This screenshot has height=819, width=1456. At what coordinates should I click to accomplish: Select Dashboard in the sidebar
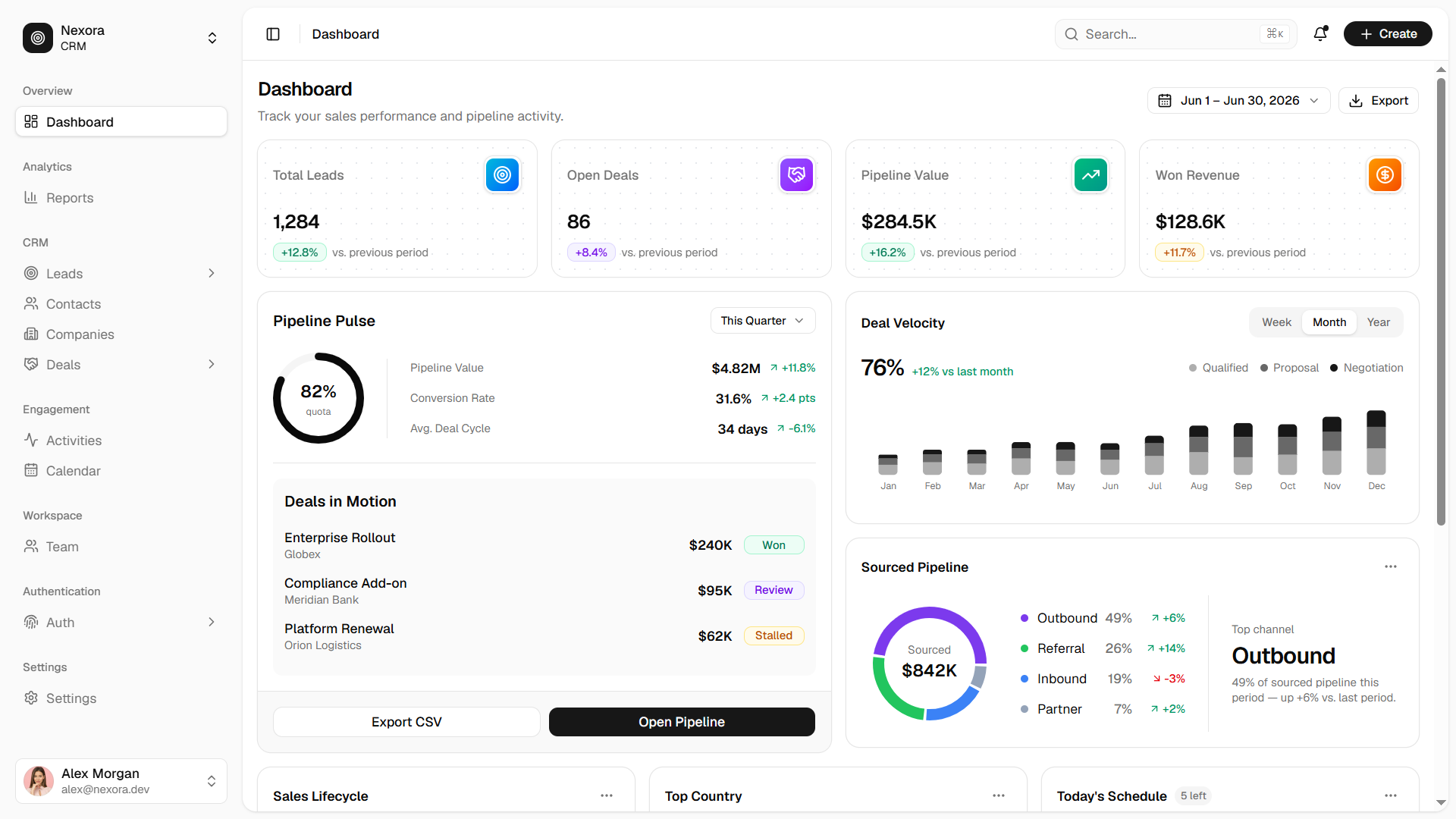click(121, 122)
